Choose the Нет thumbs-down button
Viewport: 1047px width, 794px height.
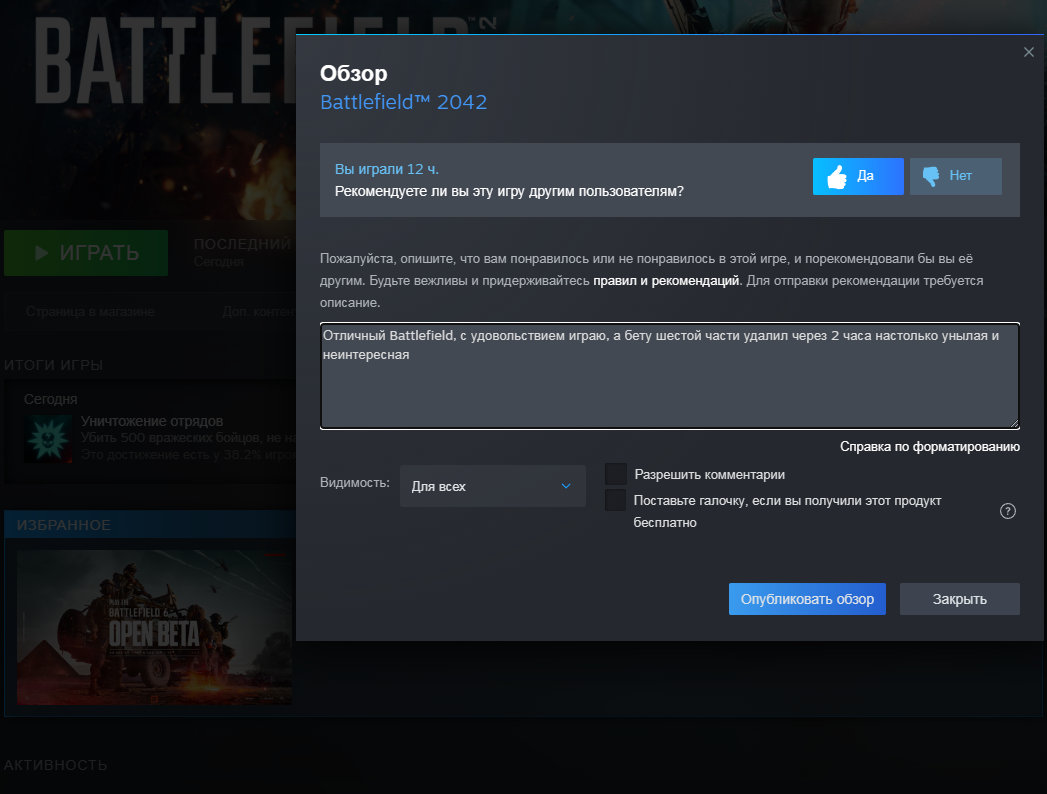(955, 176)
